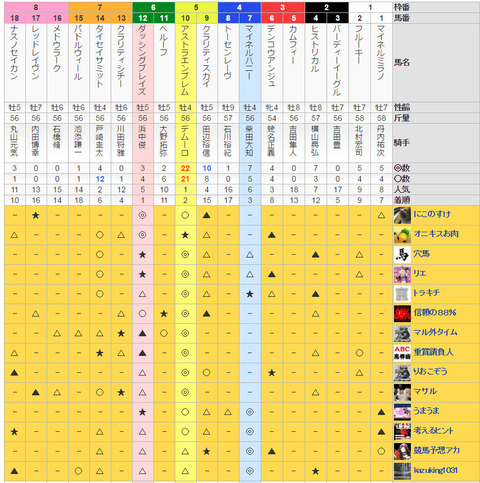Viewport: 480px width, 483px height.
Task: Select horse number 12 green cell
Action: (143, 18)
